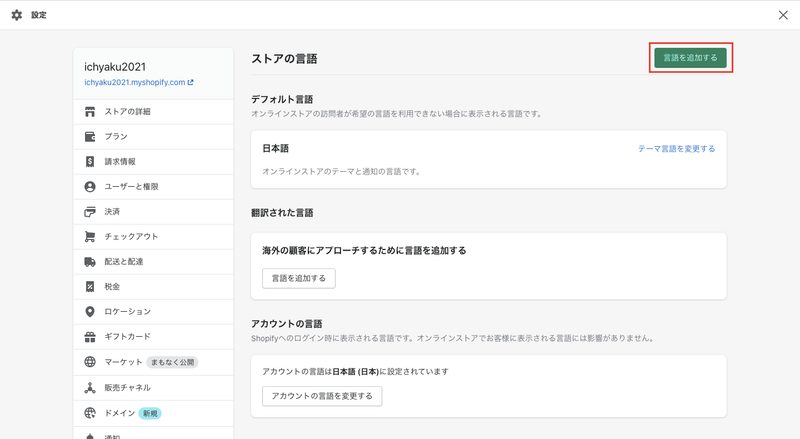Open 税金 tax settings
Image resolution: width=800 pixels, height=439 pixels.
click(154, 286)
